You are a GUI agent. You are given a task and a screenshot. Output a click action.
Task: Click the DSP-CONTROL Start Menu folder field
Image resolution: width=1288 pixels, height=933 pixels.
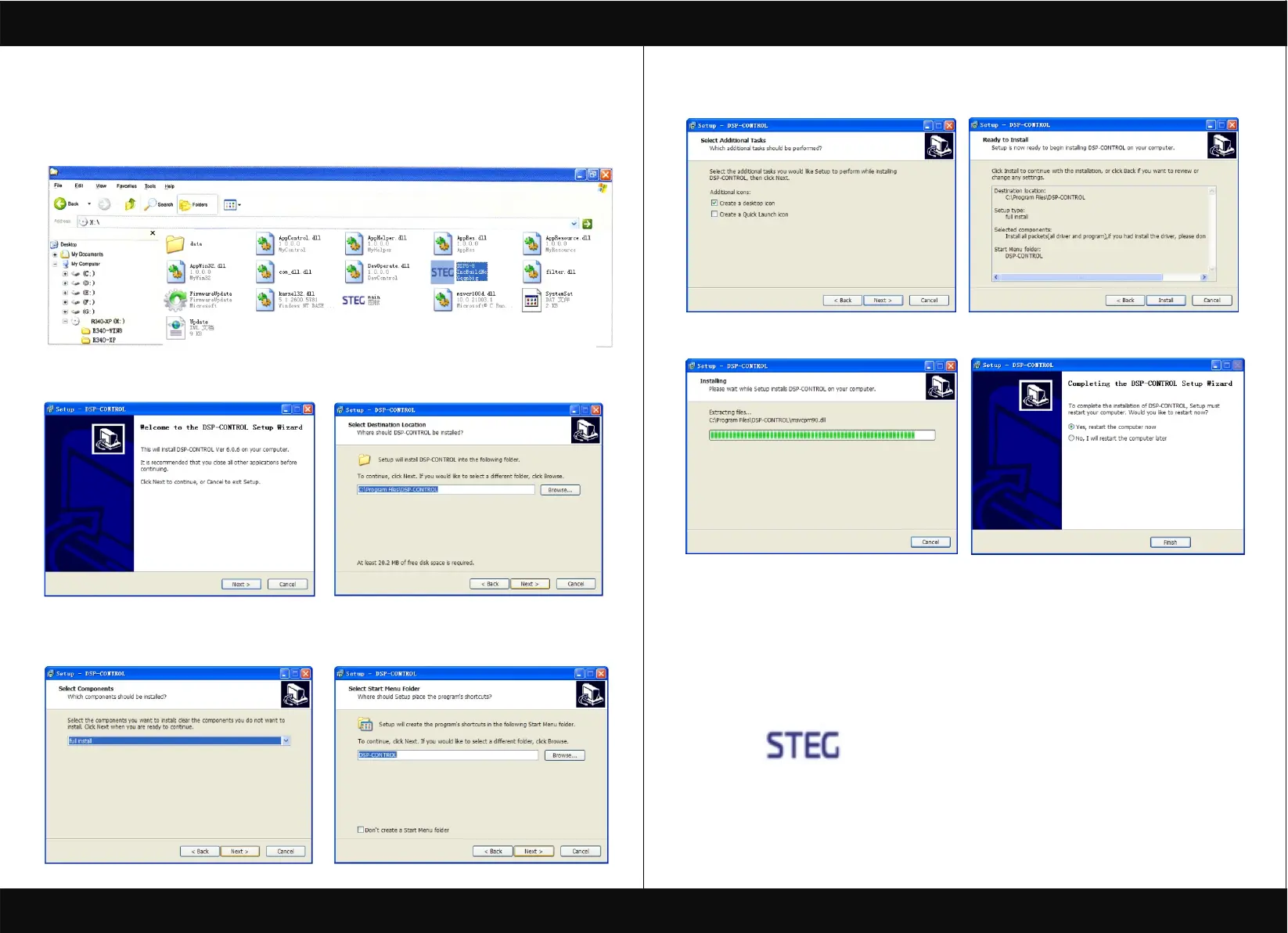tap(448, 755)
